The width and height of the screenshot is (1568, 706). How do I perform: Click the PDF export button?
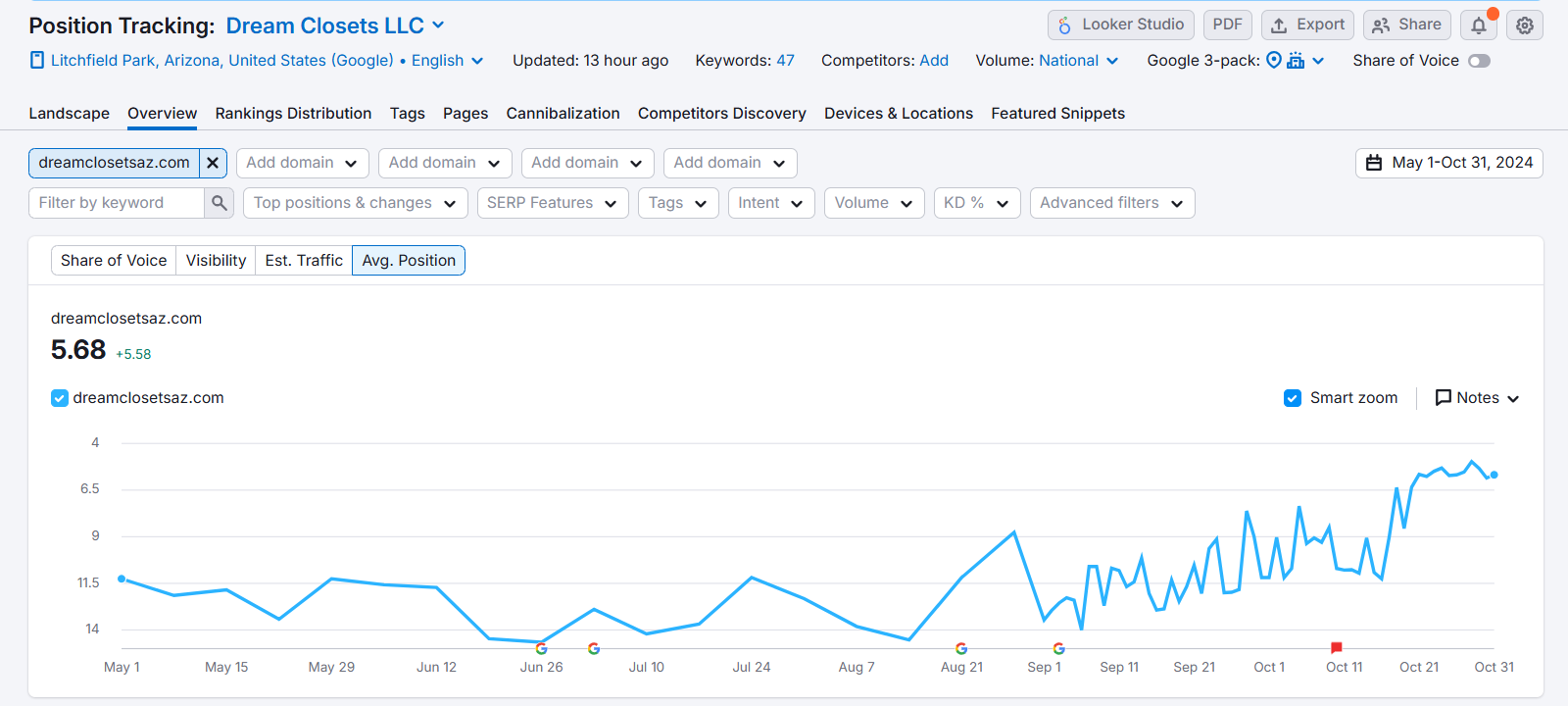coord(1227,25)
